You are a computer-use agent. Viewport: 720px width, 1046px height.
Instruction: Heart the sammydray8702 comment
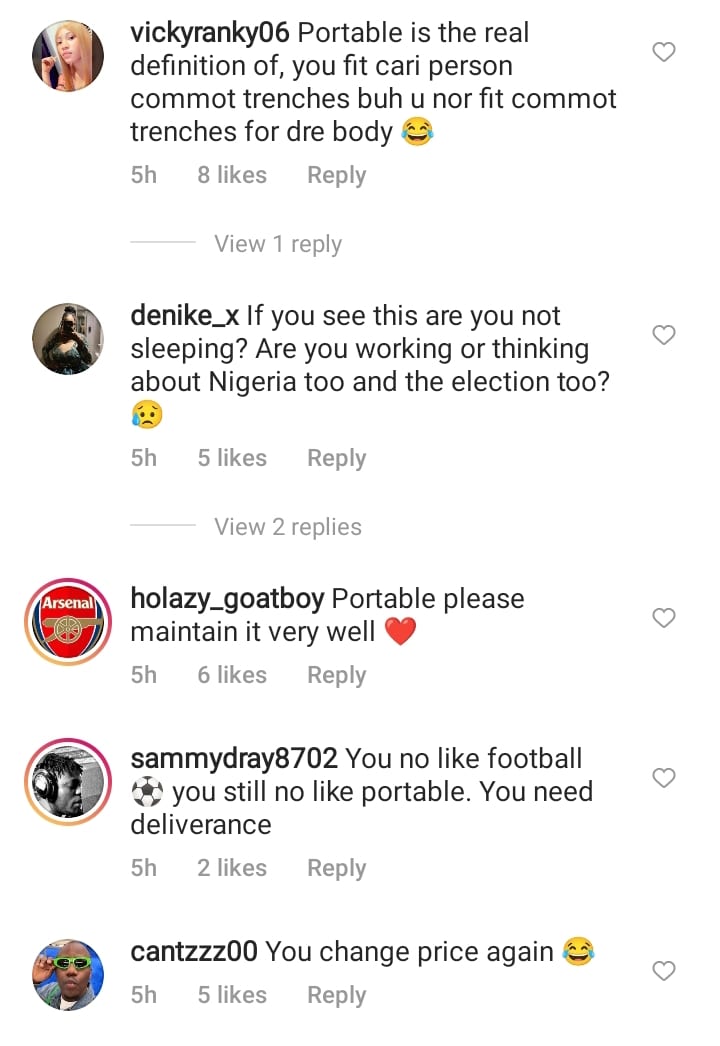[x=664, y=777]
